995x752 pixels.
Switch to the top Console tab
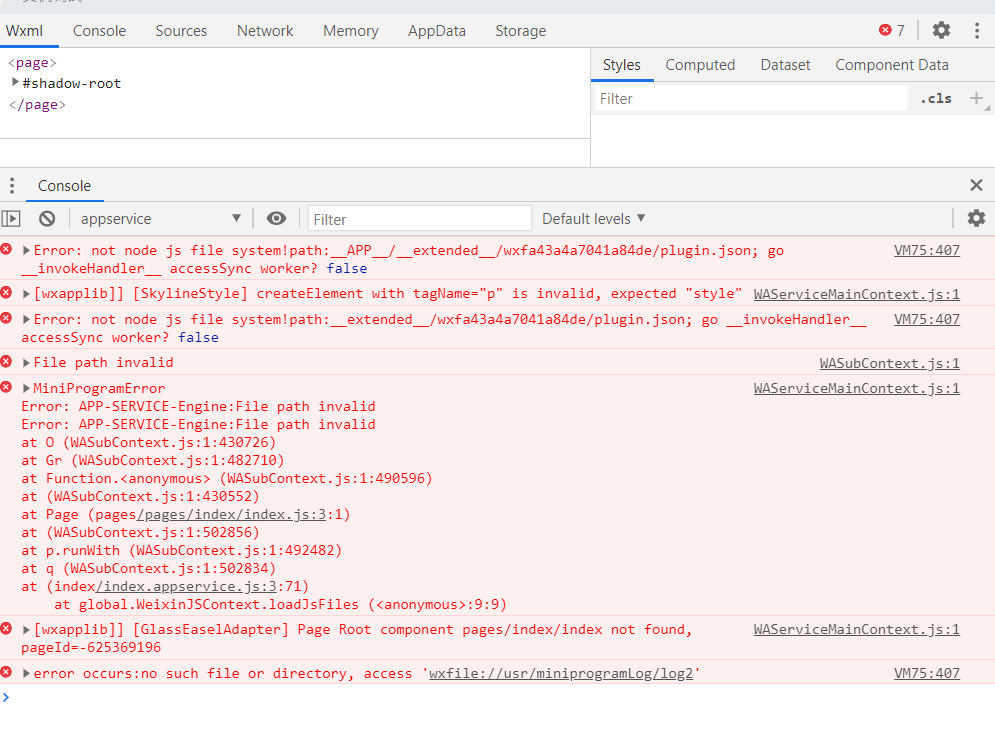click(100, 30)
